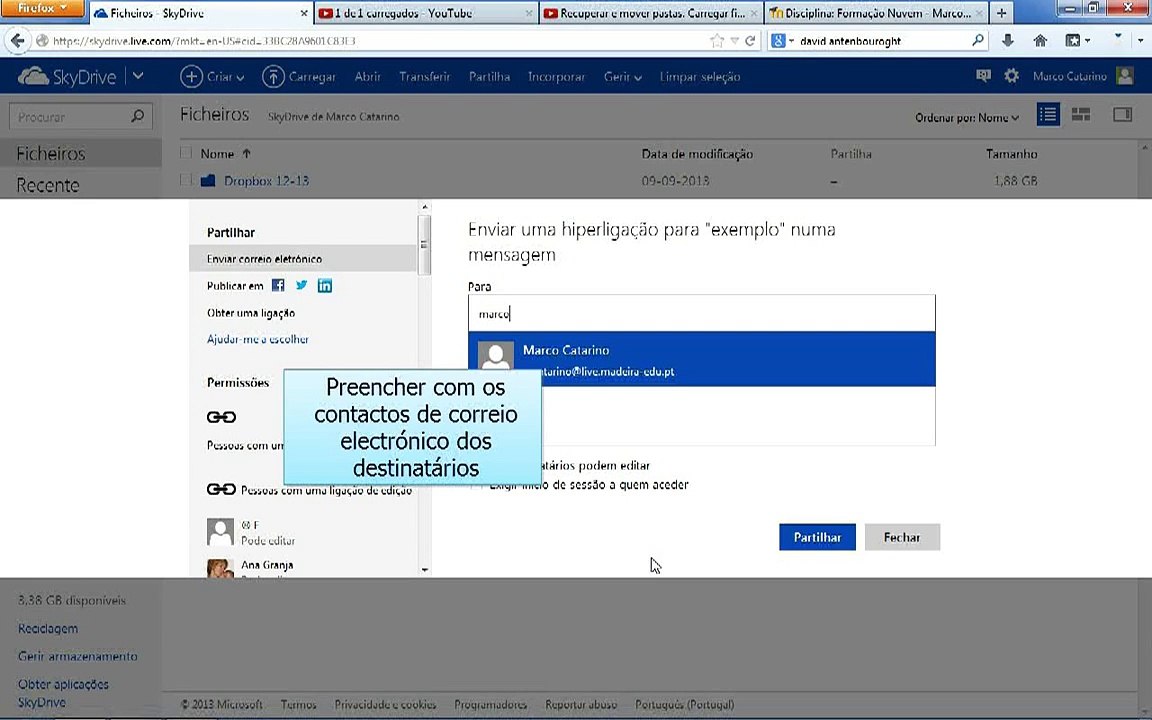
Task: Click Abrir in the toolbar
Action: click(x=367, y=76)
